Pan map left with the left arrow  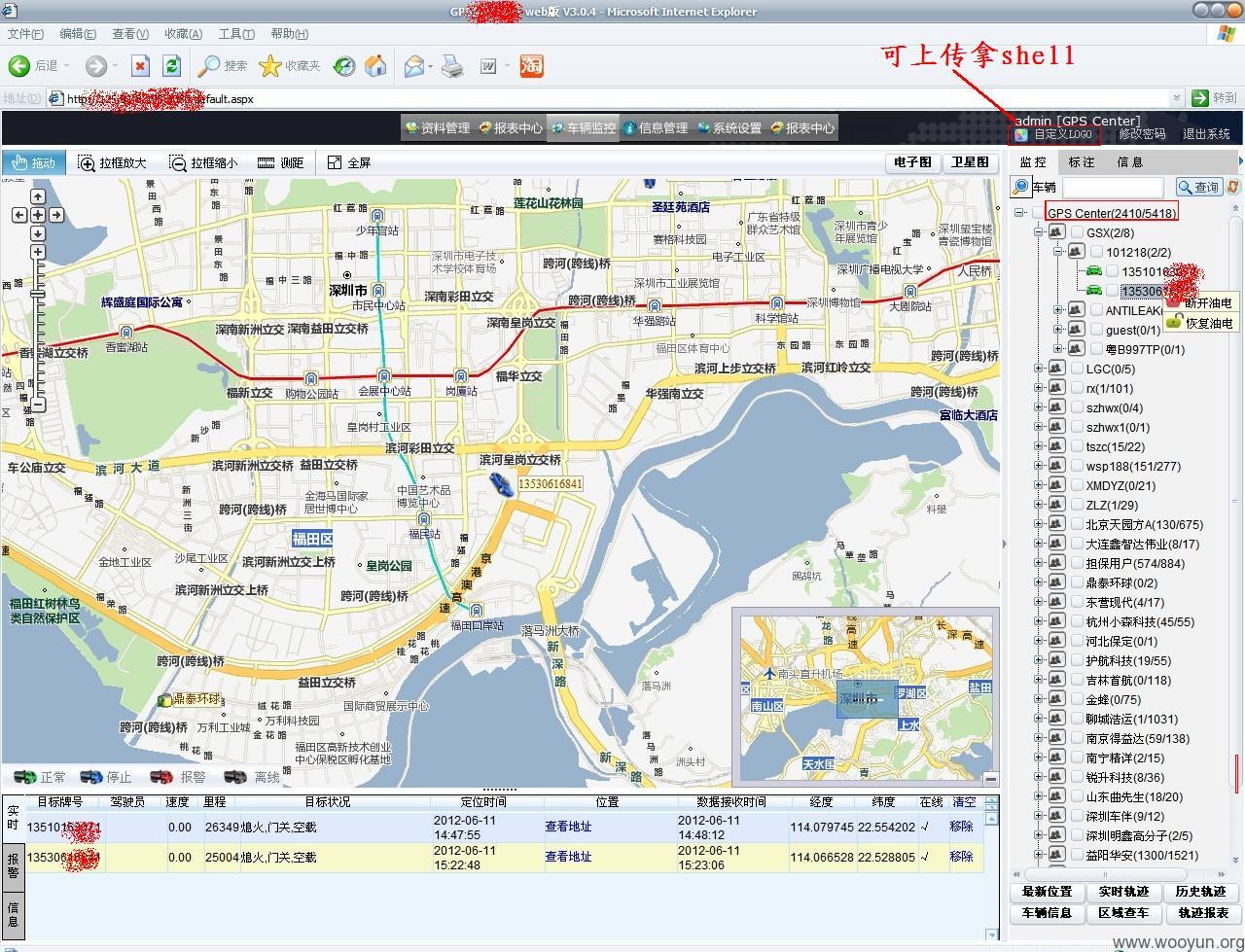(x=19, y=215)
